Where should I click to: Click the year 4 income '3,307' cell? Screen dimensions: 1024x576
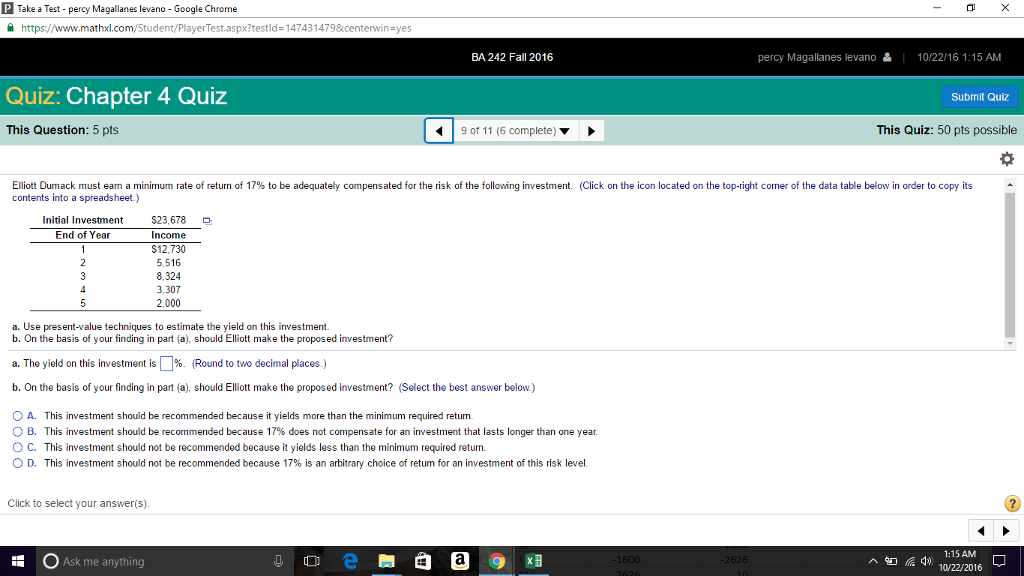[168, 290]
